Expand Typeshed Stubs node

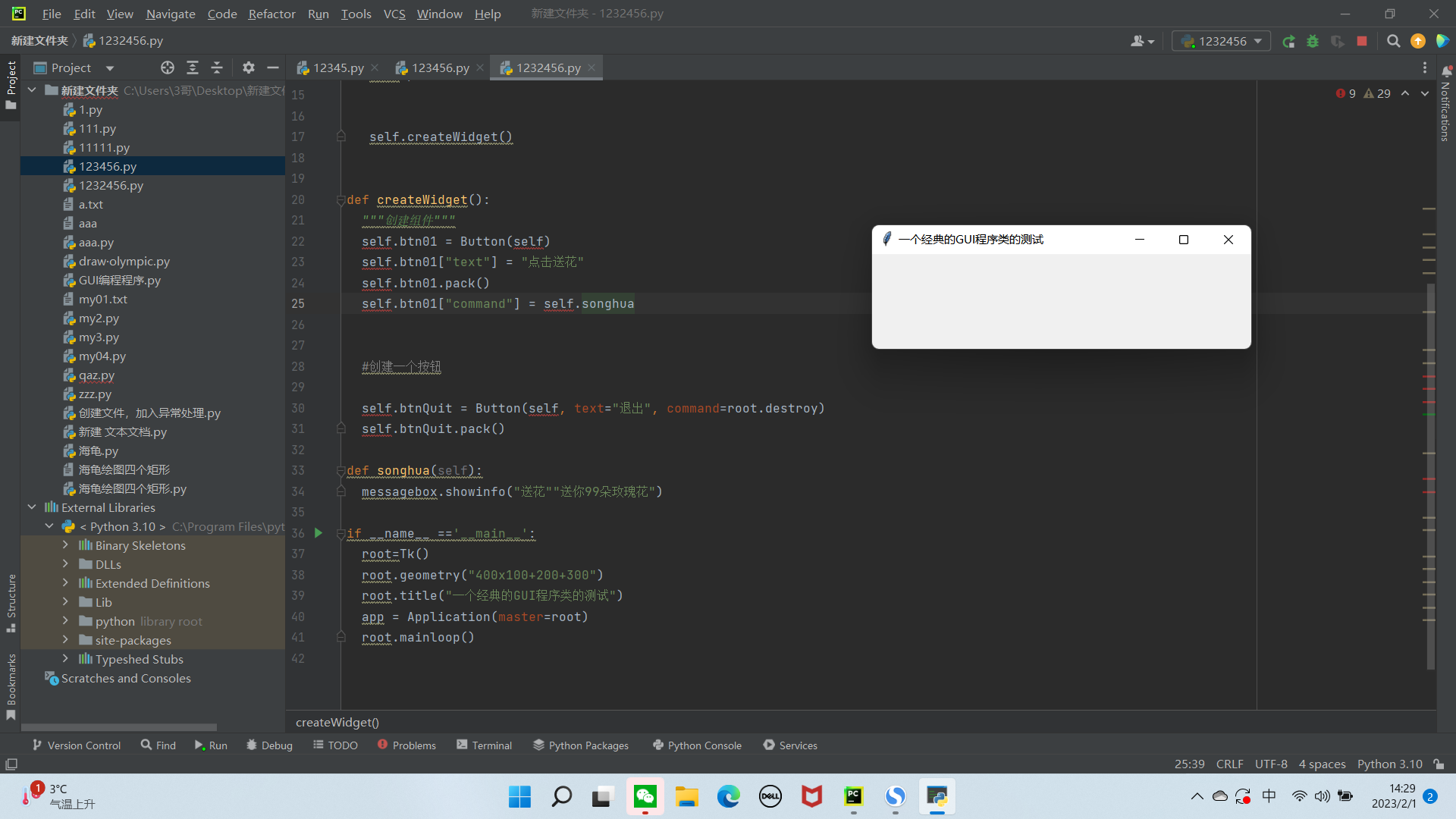[x=65, y=659]
